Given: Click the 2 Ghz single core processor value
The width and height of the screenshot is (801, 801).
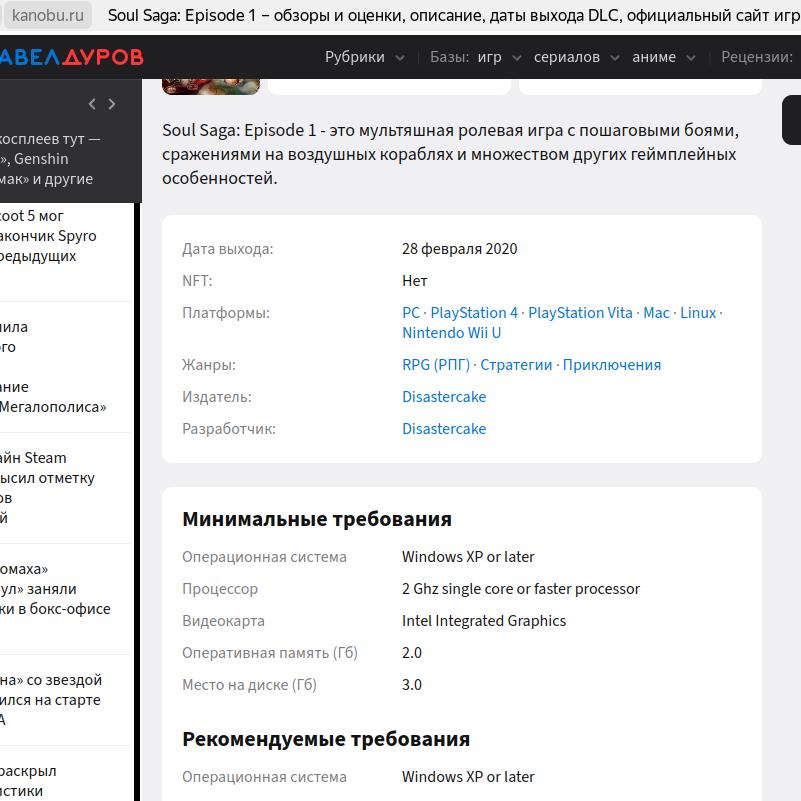Looking at the screenshot, I should (521, 589).
